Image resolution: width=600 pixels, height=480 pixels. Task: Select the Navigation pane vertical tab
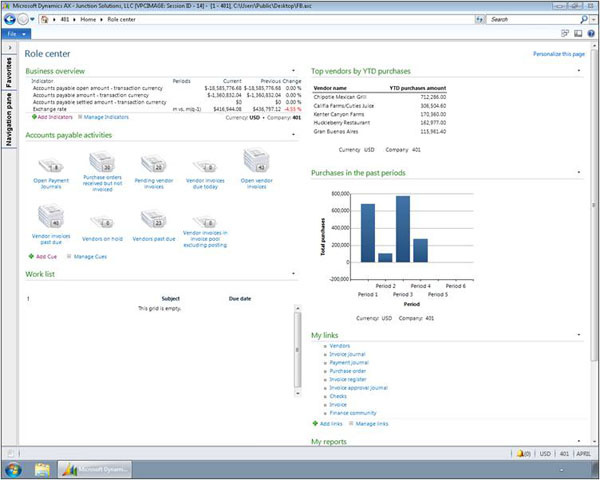pyautogui.click(x=10, y=119)
